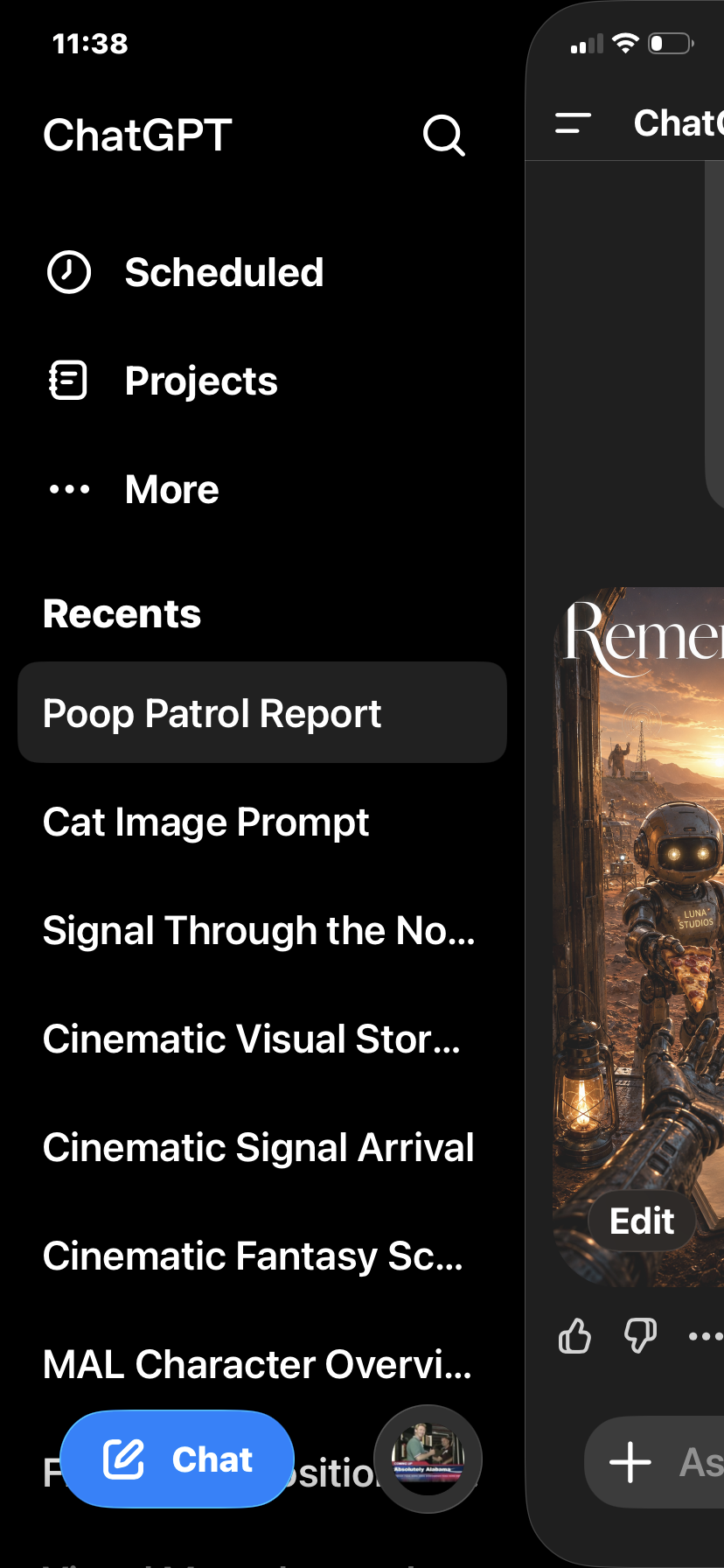Viewport: 724px width, 1568px height.
Task: Tap the plus attachment icon
Action: pyautogui.click(x=630, y=1462)
